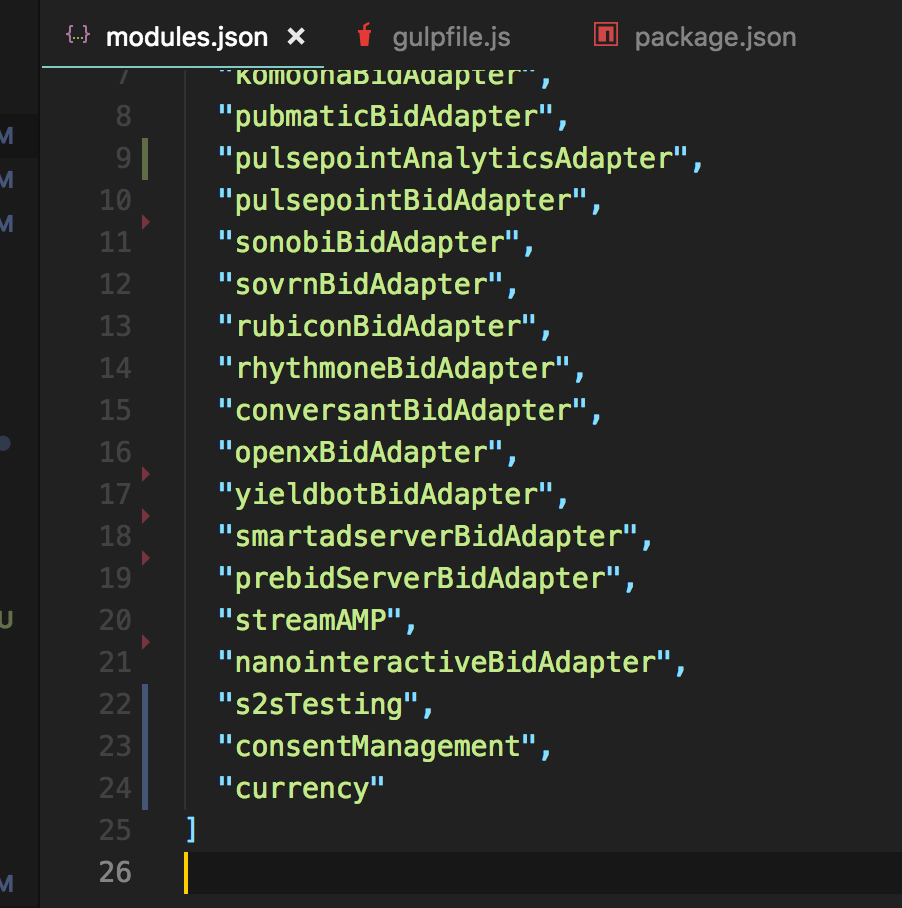Place cursor on empty line 26
The width and height of the screenshot is (902, 908).
(543, 872)
